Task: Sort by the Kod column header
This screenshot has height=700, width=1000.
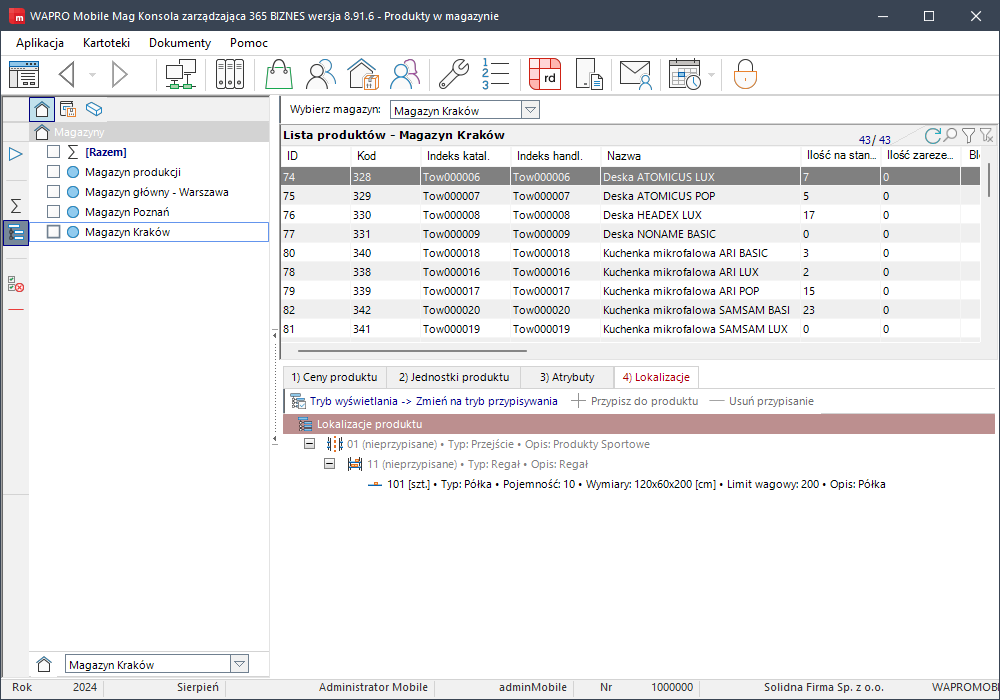Action: 385,156
